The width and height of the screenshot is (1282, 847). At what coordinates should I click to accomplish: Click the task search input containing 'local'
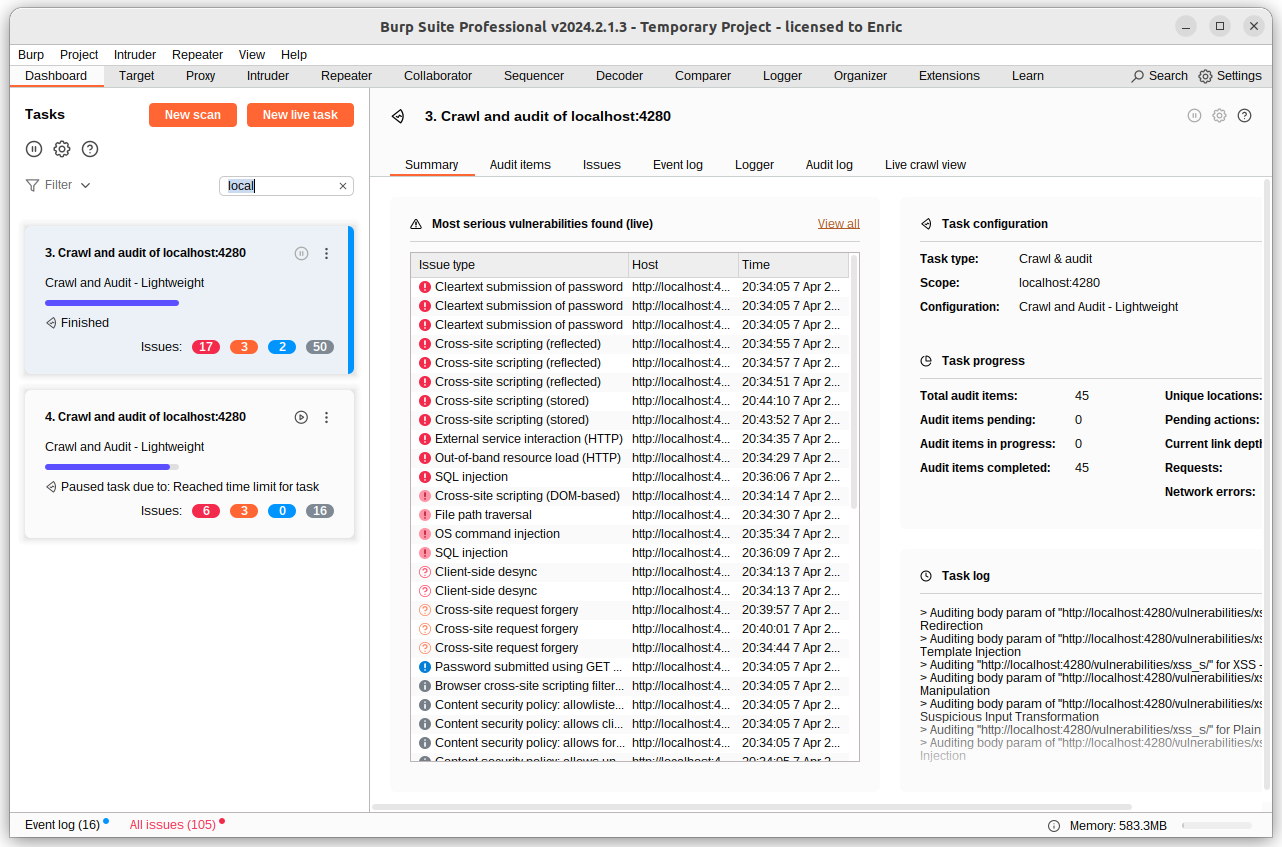click(280, 185)
